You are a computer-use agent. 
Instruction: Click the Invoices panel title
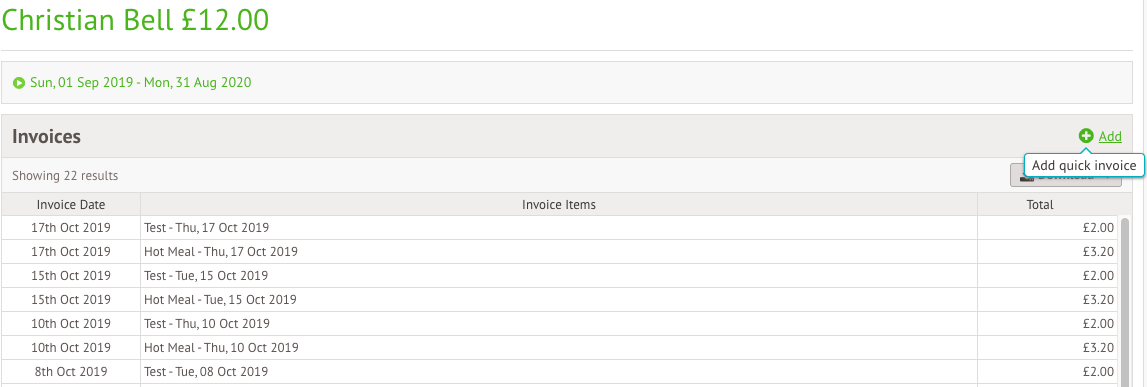point(47,136)
